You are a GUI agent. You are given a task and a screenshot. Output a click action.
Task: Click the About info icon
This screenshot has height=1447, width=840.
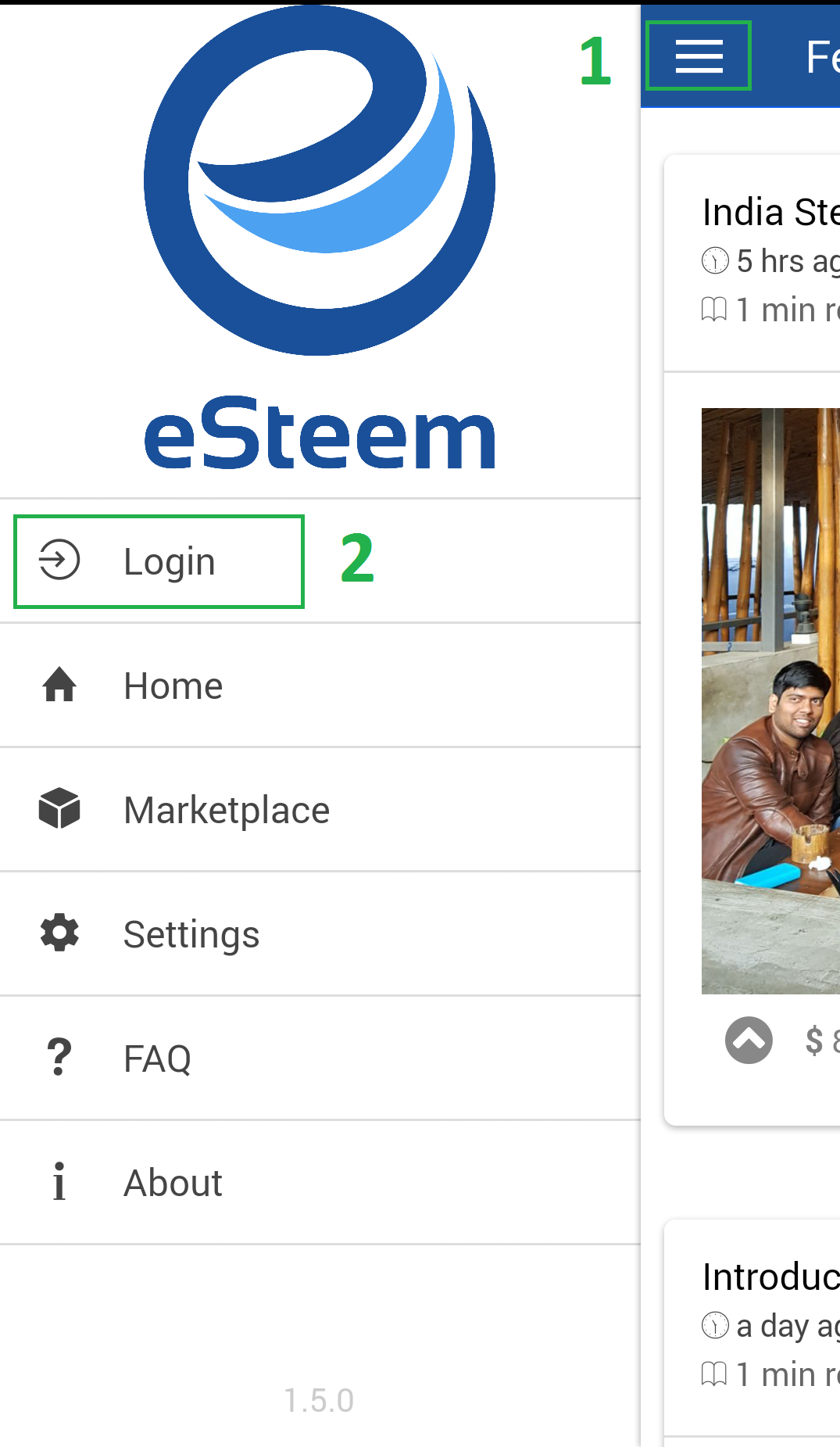(59, 1181)
